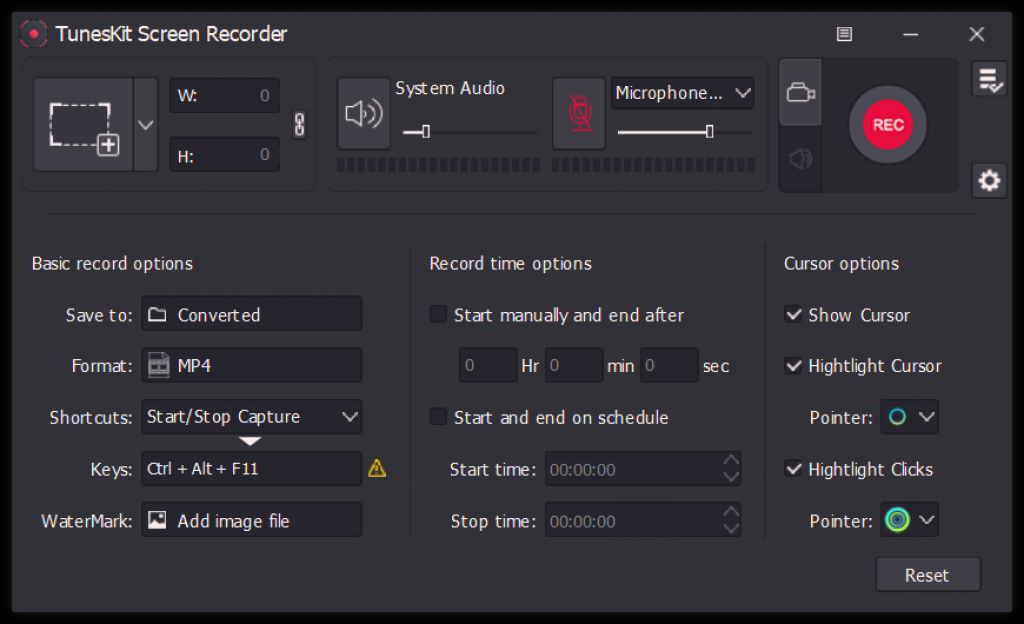Click the TunesKit app logo icon
The width and height of the screenshot is (1024, 624).
pyautogui.click(x=33, y=34)
